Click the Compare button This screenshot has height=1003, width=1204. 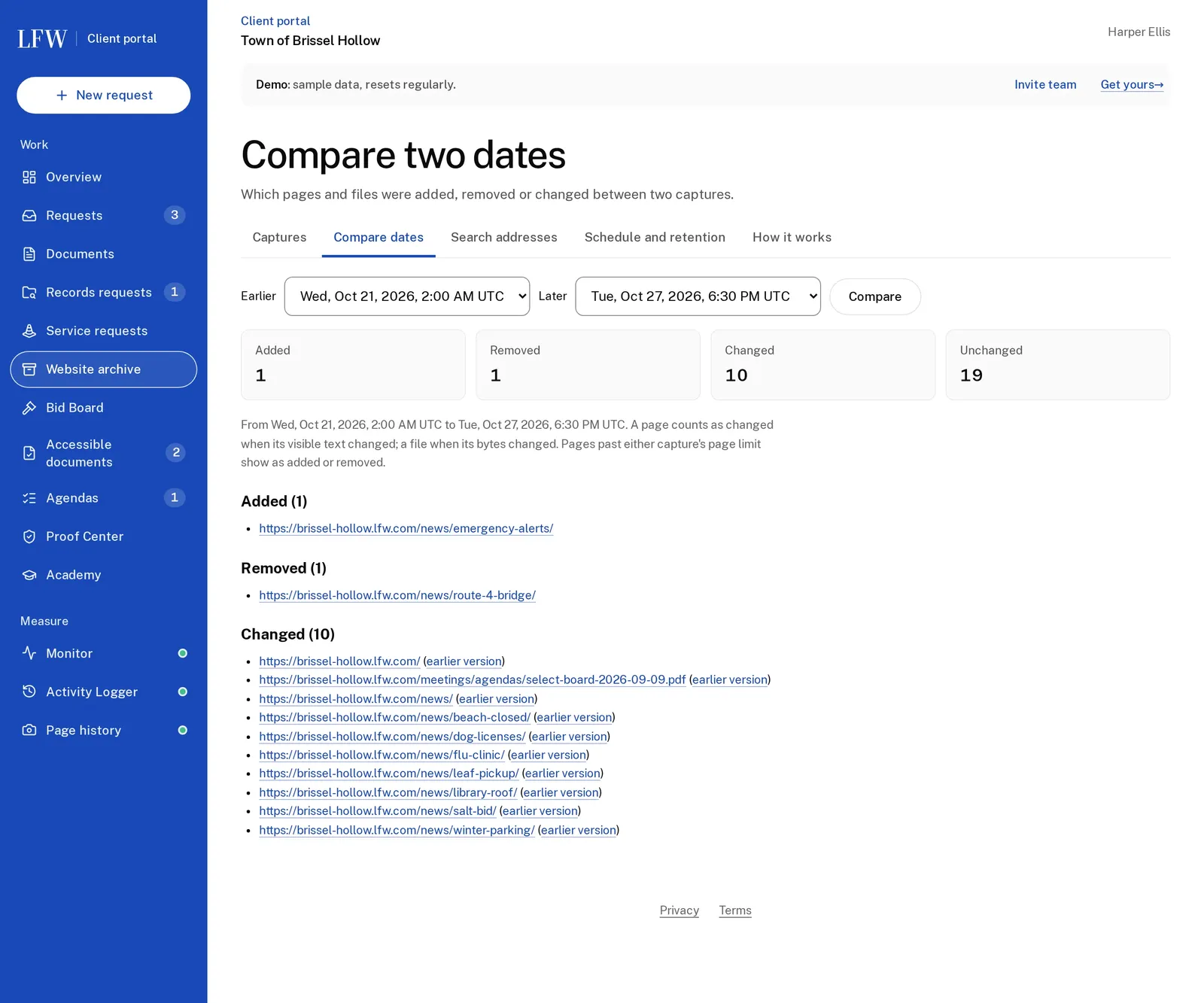coord(875,296)
